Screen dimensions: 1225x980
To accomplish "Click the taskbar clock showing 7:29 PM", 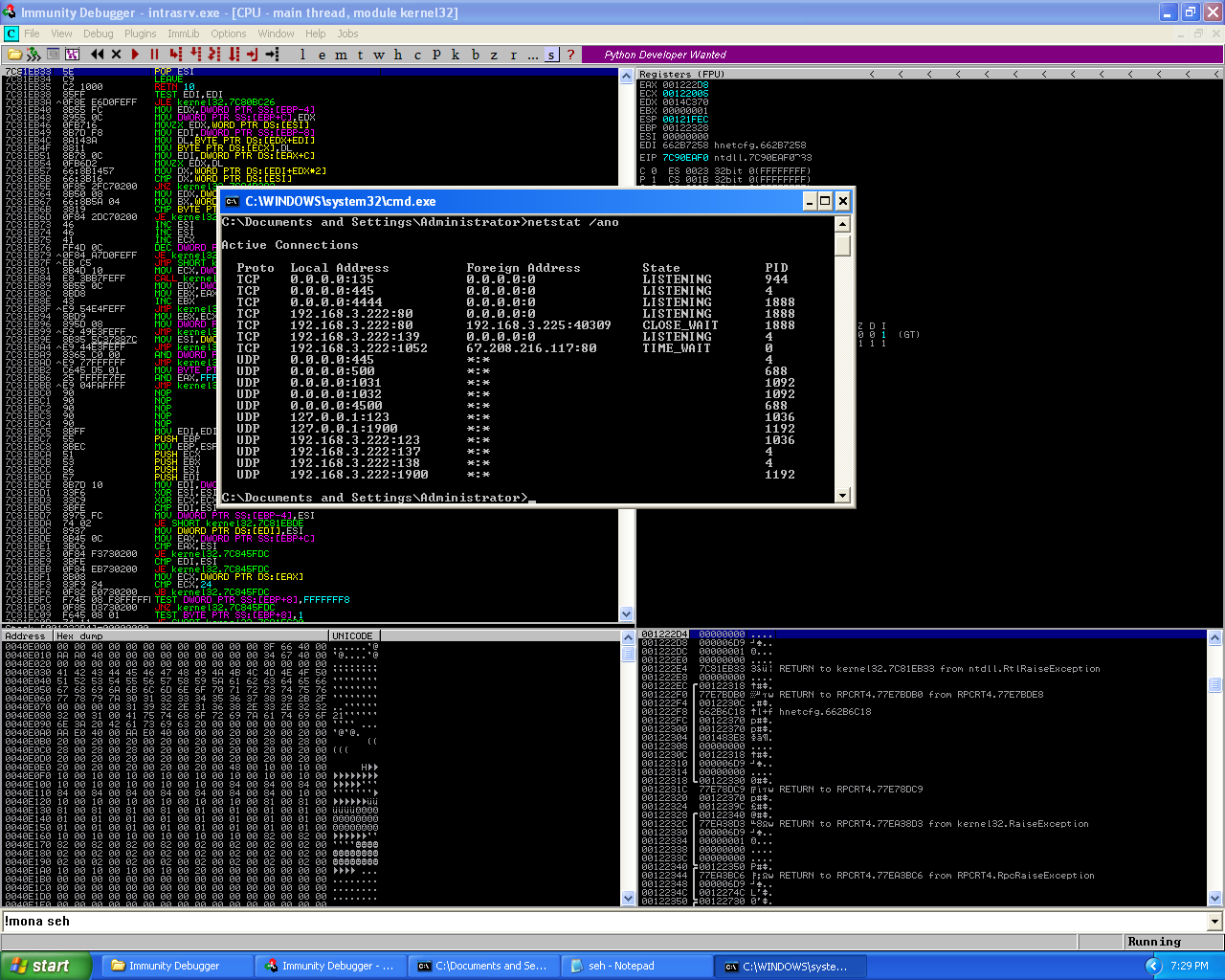I will [x=1190, y=966].
